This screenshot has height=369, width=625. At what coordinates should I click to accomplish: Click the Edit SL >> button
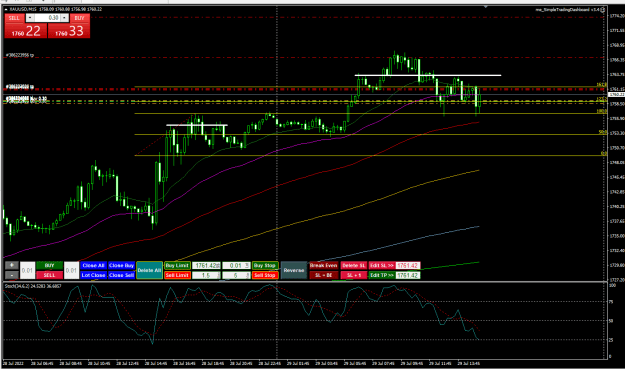382,265
